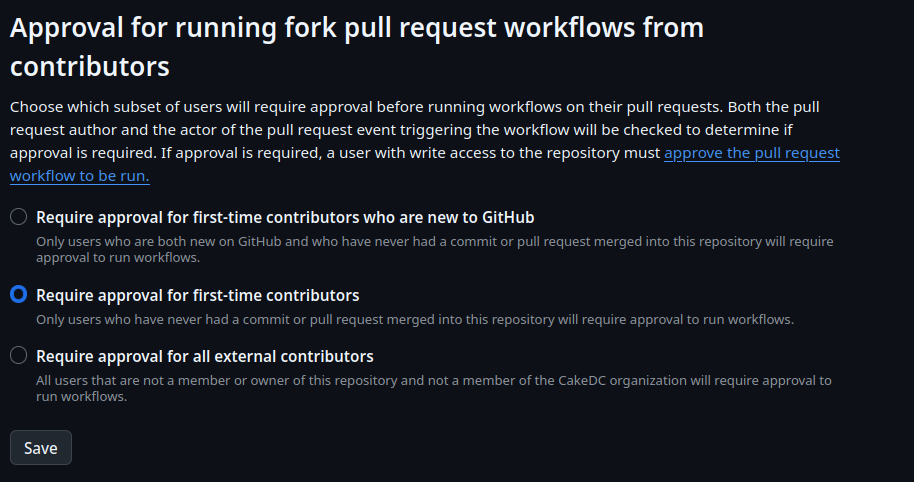Image resolution: width=914 pixels, height=482 pixels.
Task: Click the word "contributors" on the heading's second line
Action: click(x=90, y=66)
